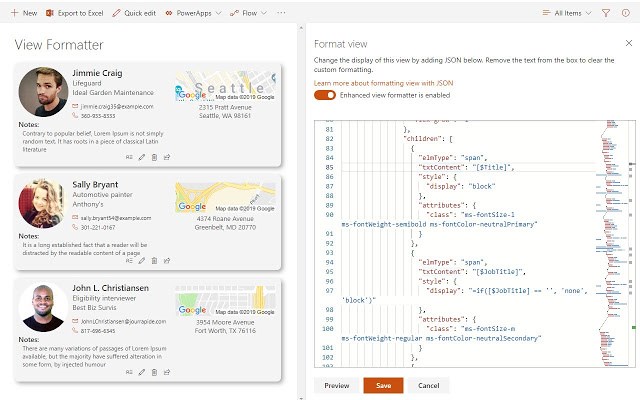Delete John L. Christiansen's card

pos(154,372)
